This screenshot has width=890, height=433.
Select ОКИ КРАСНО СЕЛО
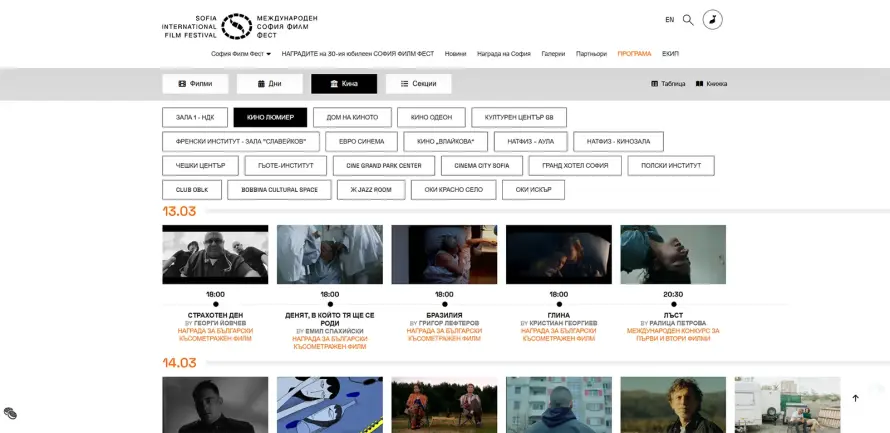pyautogui.click(x=454, y=190)
